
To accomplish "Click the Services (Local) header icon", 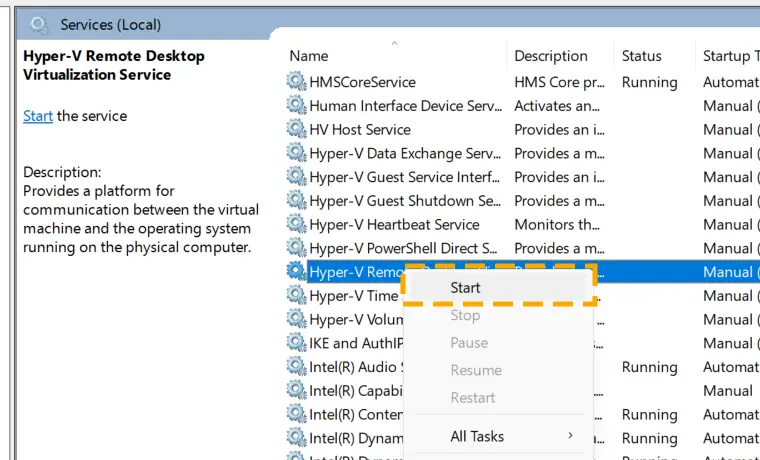I will pyautogui.click(x=39, y=24).
